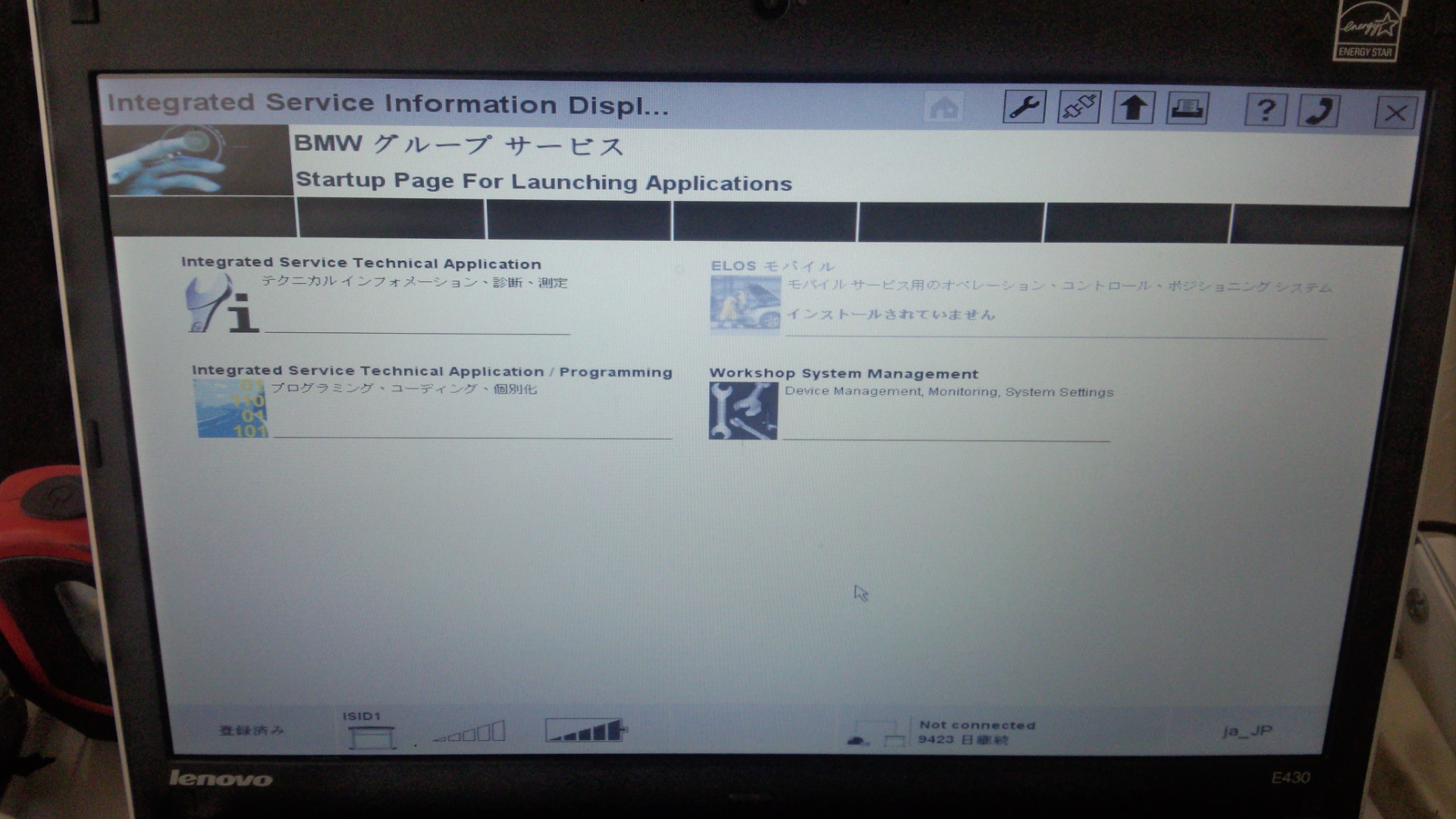The width and height of the screenshot is (1456, 819).
Task: Launch ISTA Programming binary-code icon
Action: pyautogui.click(x=231, y=409)
